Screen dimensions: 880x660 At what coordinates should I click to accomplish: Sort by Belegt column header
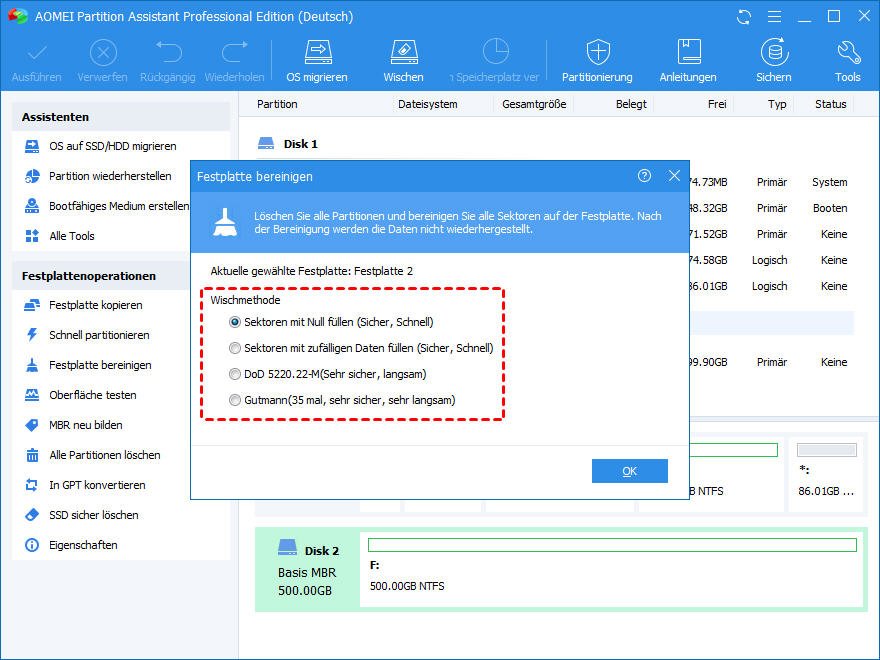coord(631,104)
